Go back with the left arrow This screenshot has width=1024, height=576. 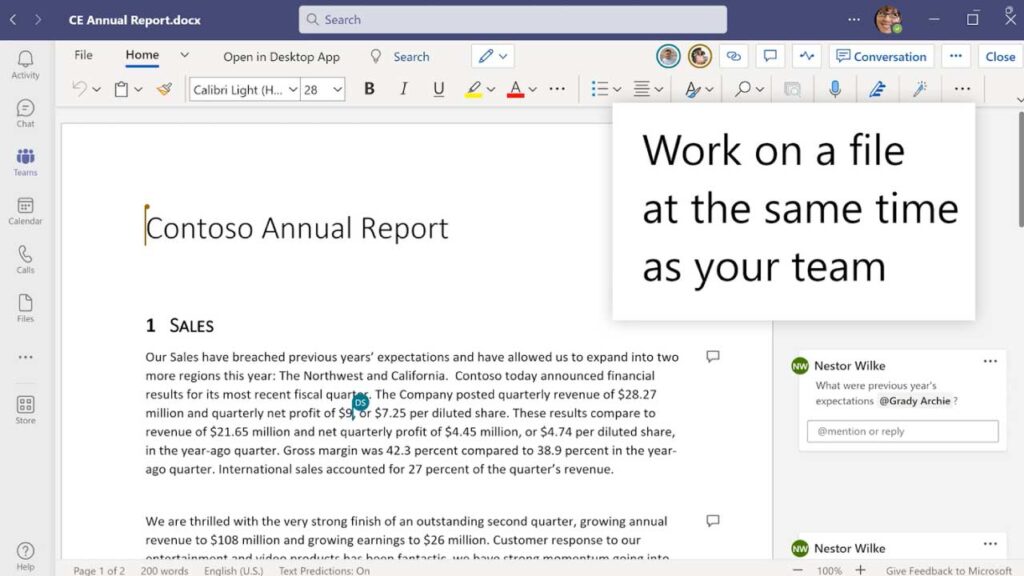tap(12, 20)
